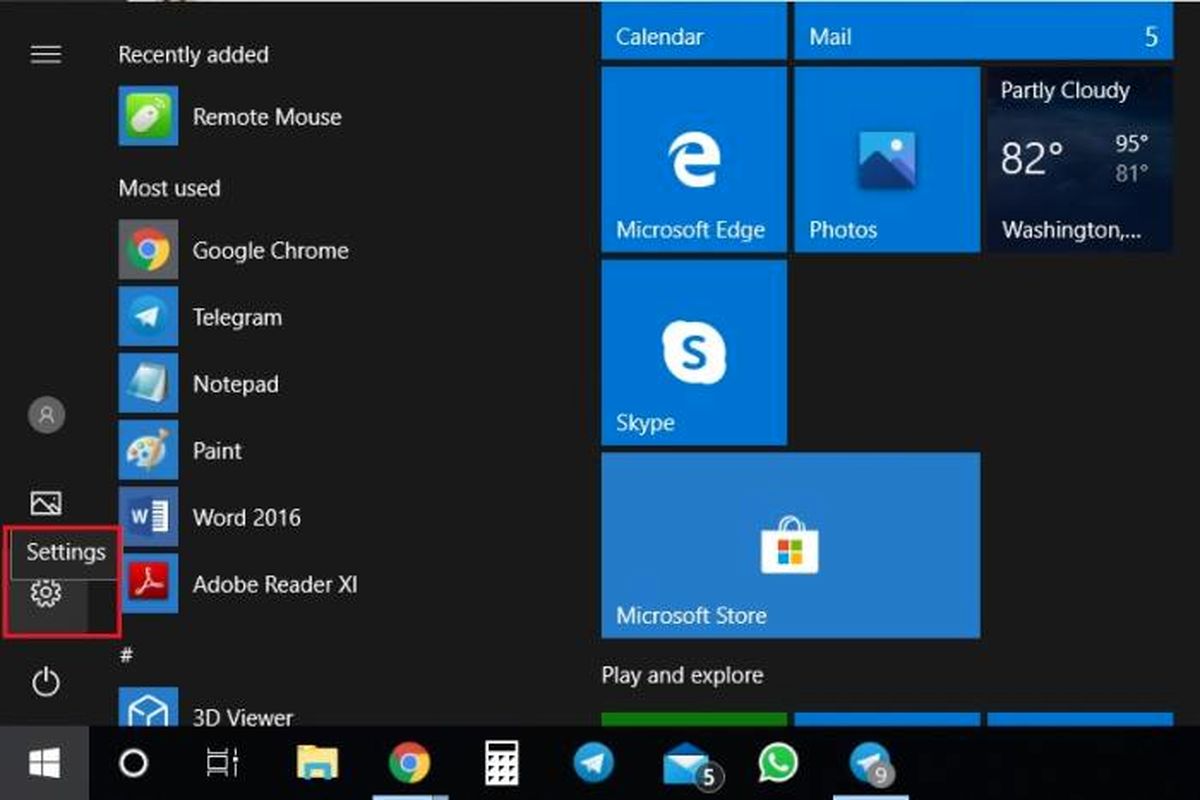This screenshot has width=1200, height=800.
Task: Click the '#' alphabet section header
Action: tap(127, 655)
